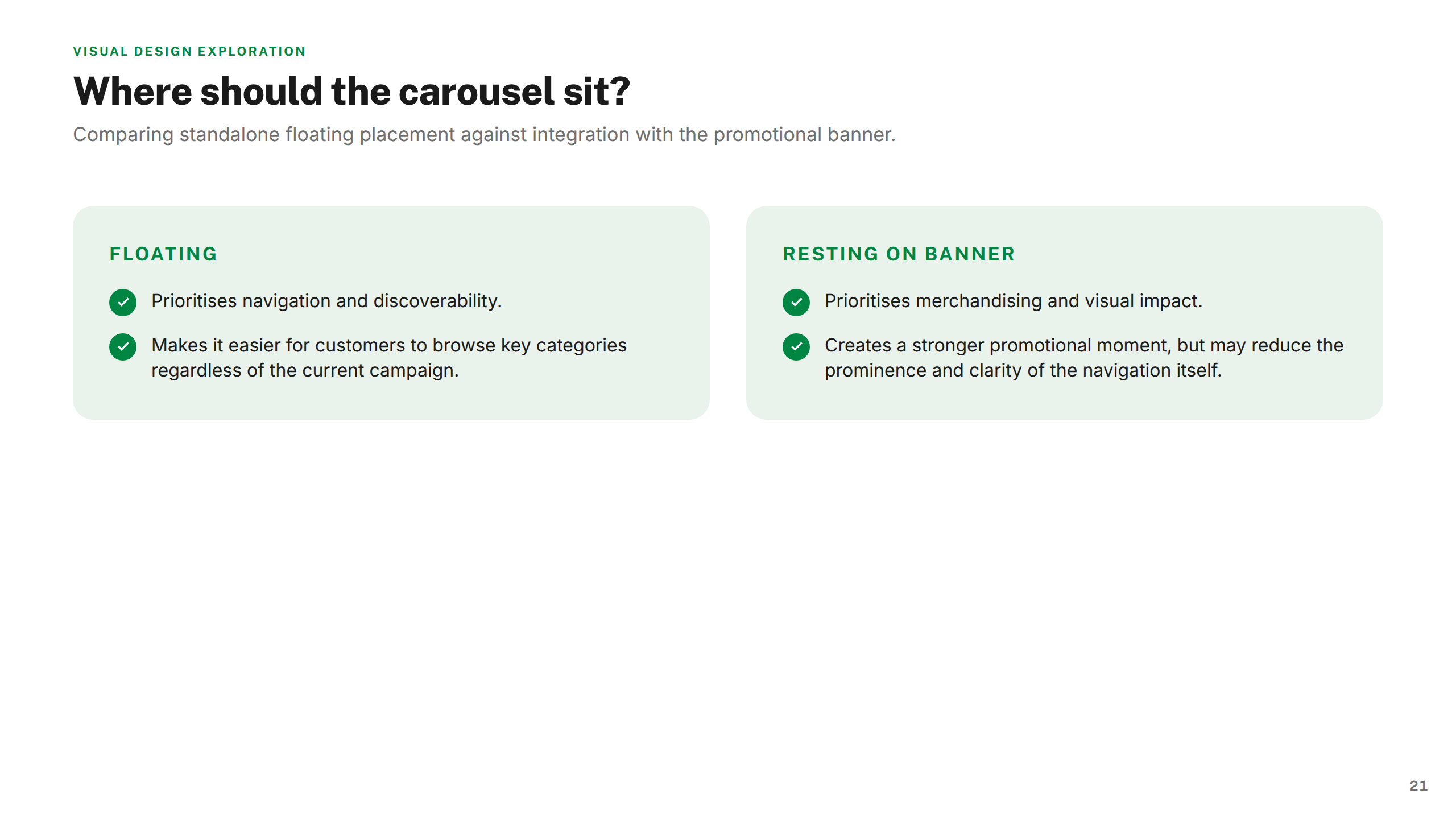Click the 'VISUAL DESIGN EXPLORATION' label
This screenshot has width=1456, height=819.
tap(189, 51)
